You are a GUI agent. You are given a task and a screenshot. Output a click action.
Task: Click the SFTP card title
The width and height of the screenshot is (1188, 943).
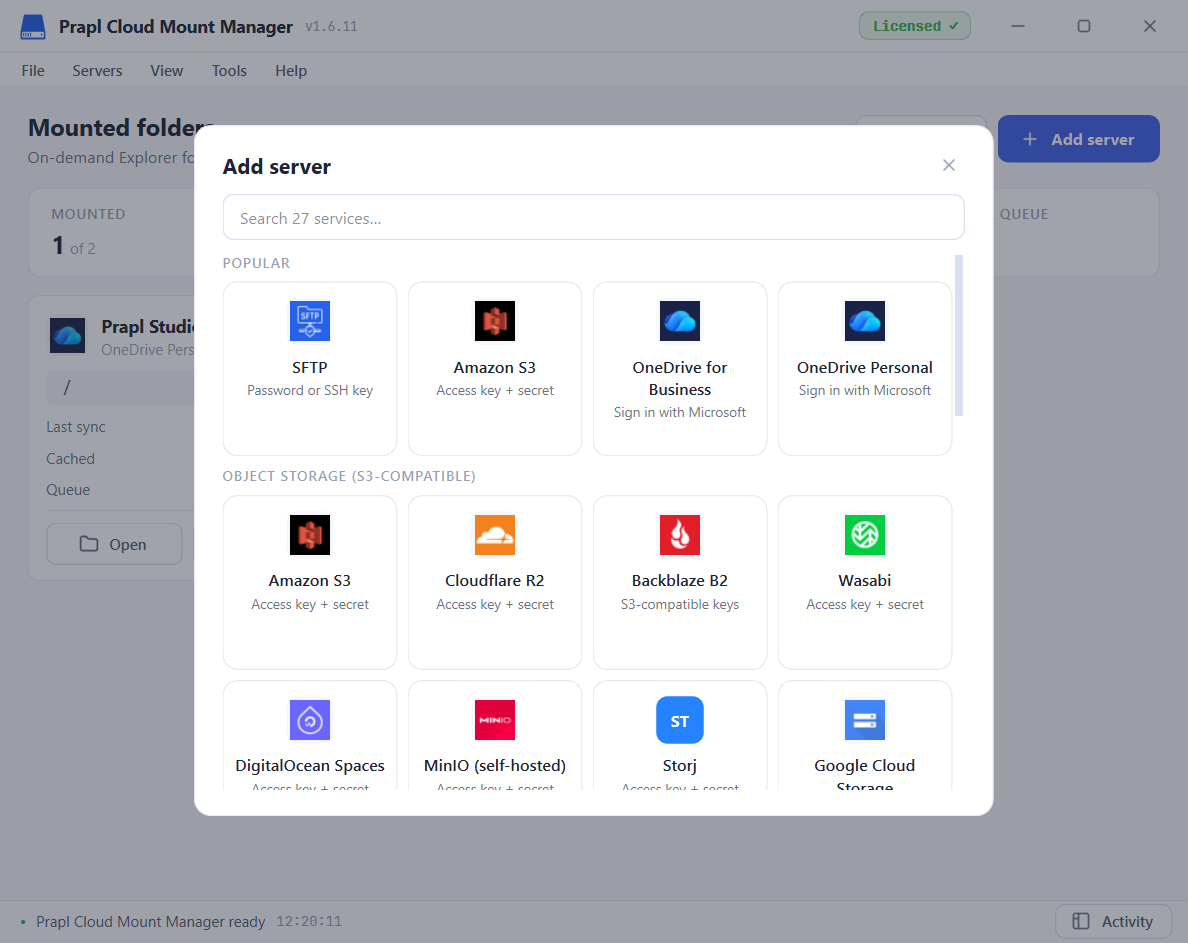click(x=310, y=367)
